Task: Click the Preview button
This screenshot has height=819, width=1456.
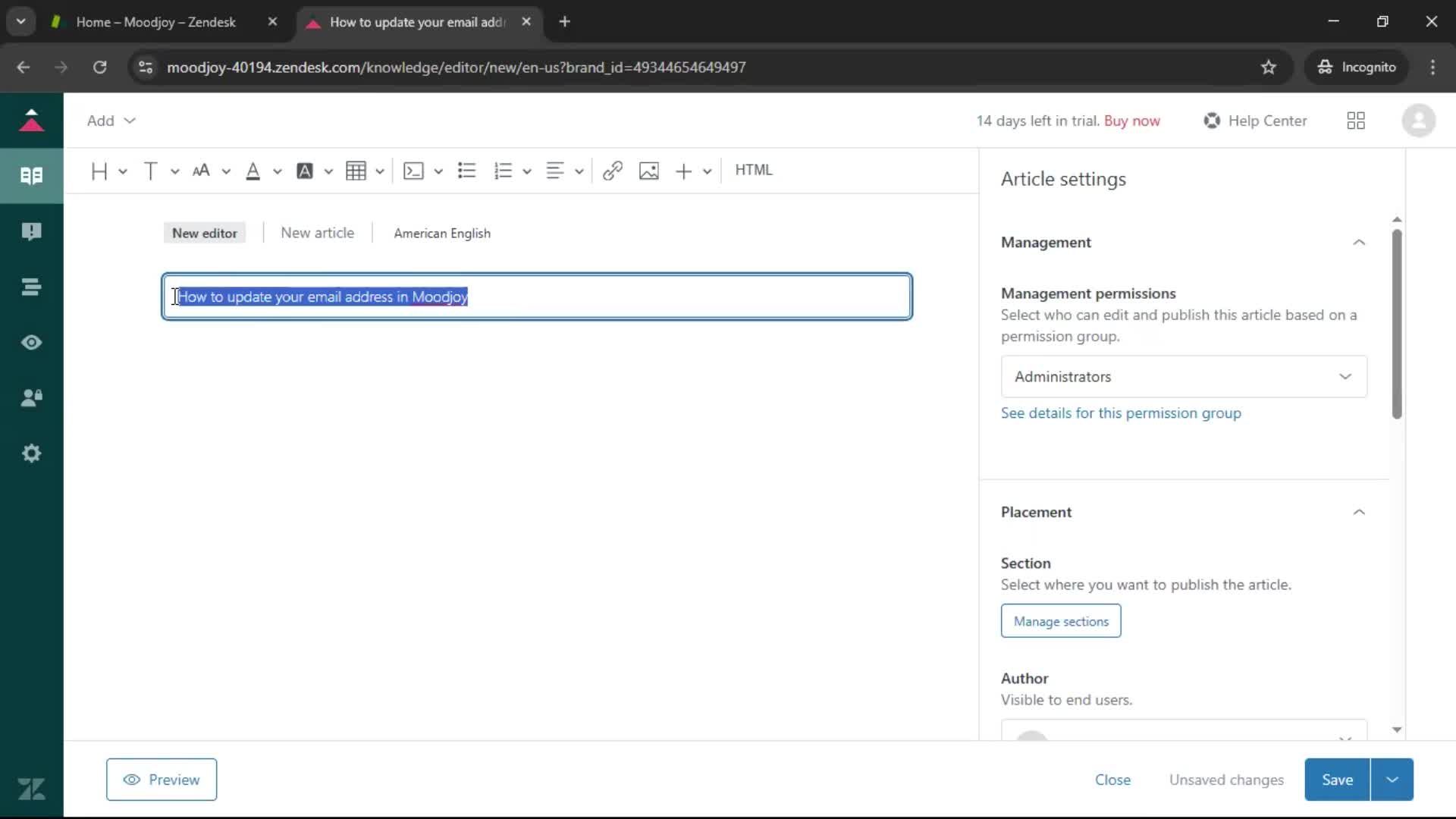Action: point(162,780)
